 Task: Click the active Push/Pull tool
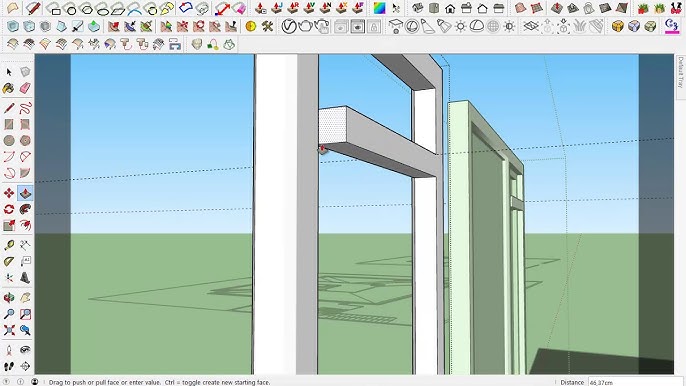pos(25,193)
